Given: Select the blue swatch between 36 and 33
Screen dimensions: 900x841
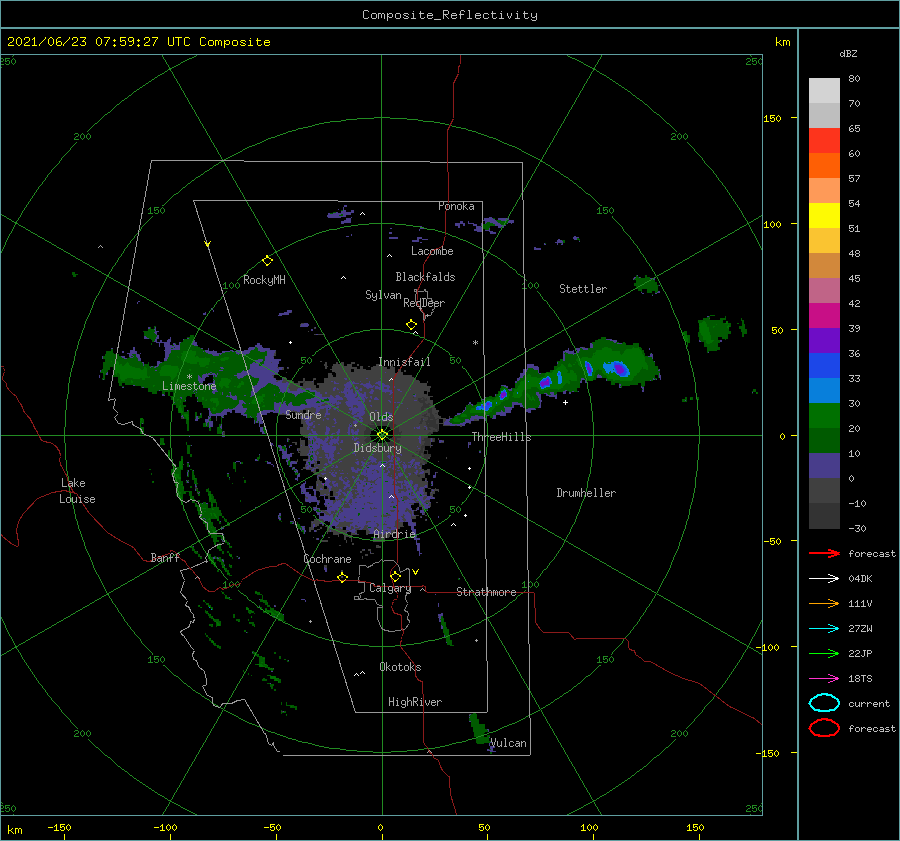Looking at the screenshot, I should click(x=824, y=366).
